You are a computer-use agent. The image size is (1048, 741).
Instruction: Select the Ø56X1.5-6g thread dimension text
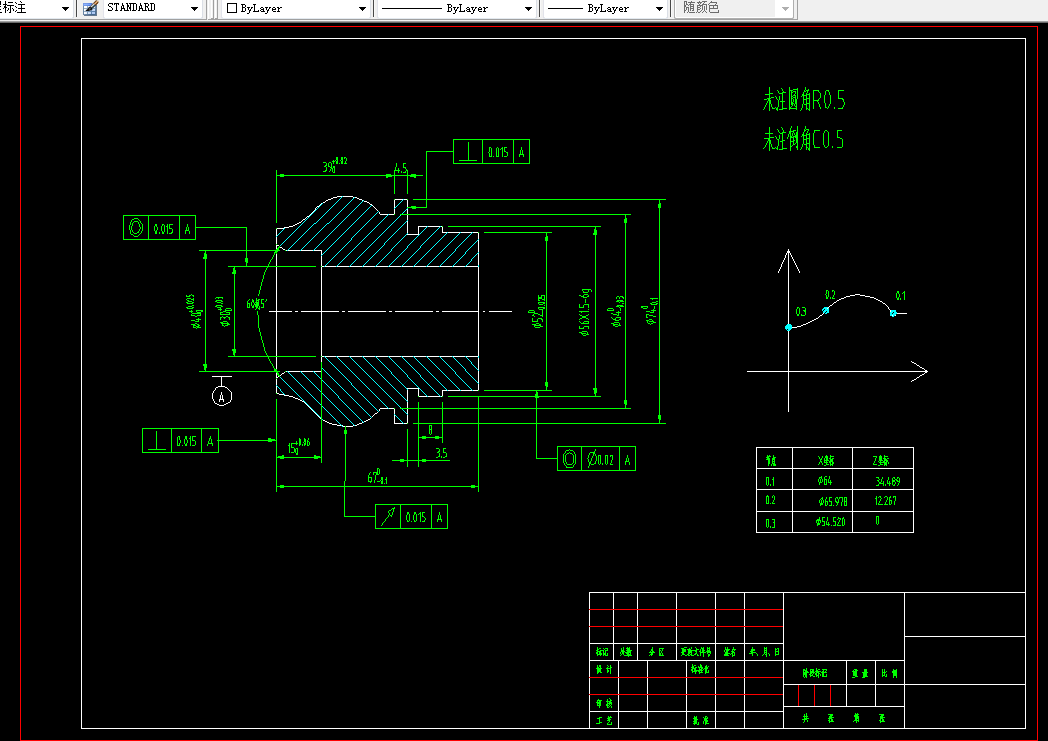[x=585, y=312]
